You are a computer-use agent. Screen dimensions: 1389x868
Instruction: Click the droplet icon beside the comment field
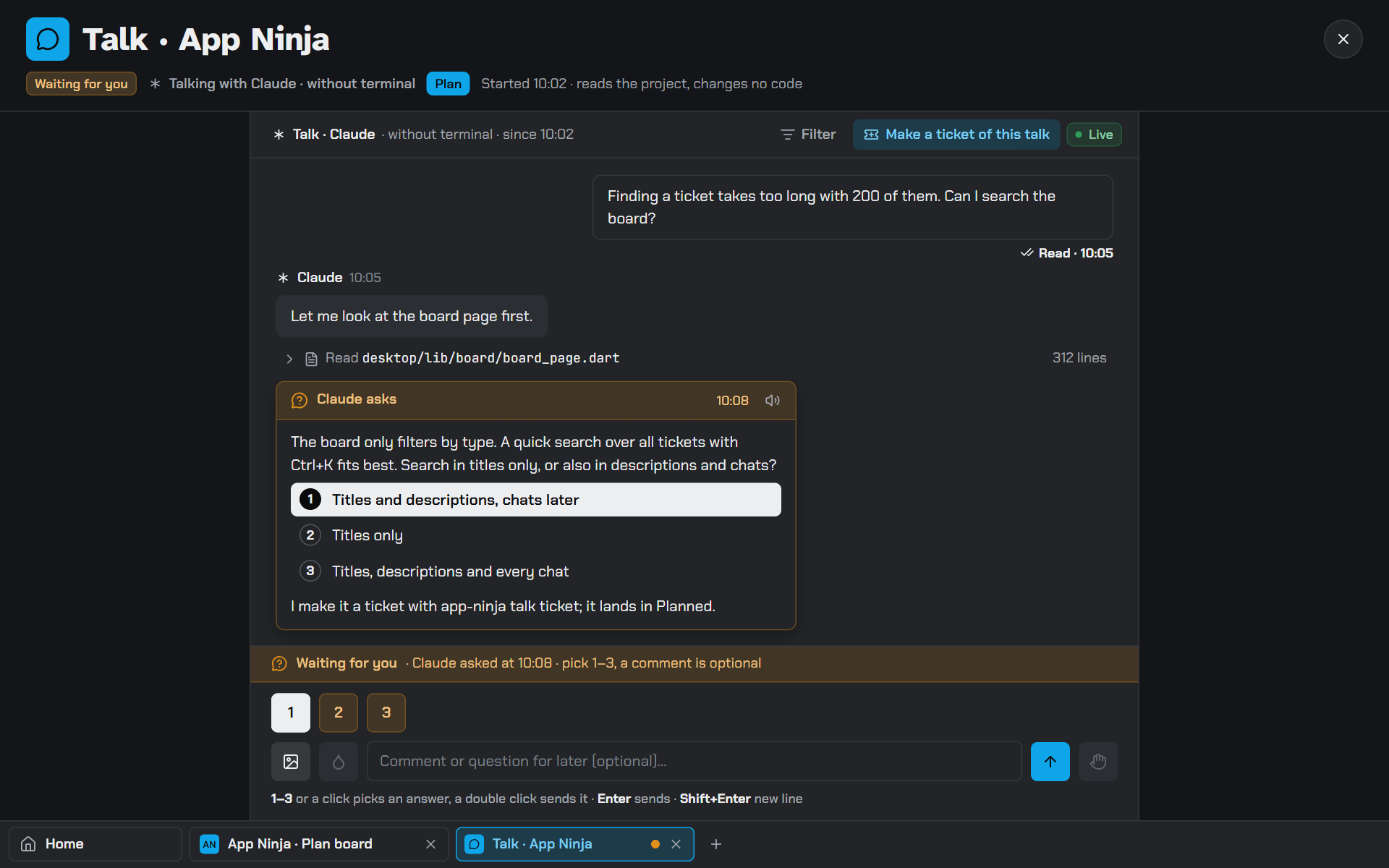click(339, 762)
